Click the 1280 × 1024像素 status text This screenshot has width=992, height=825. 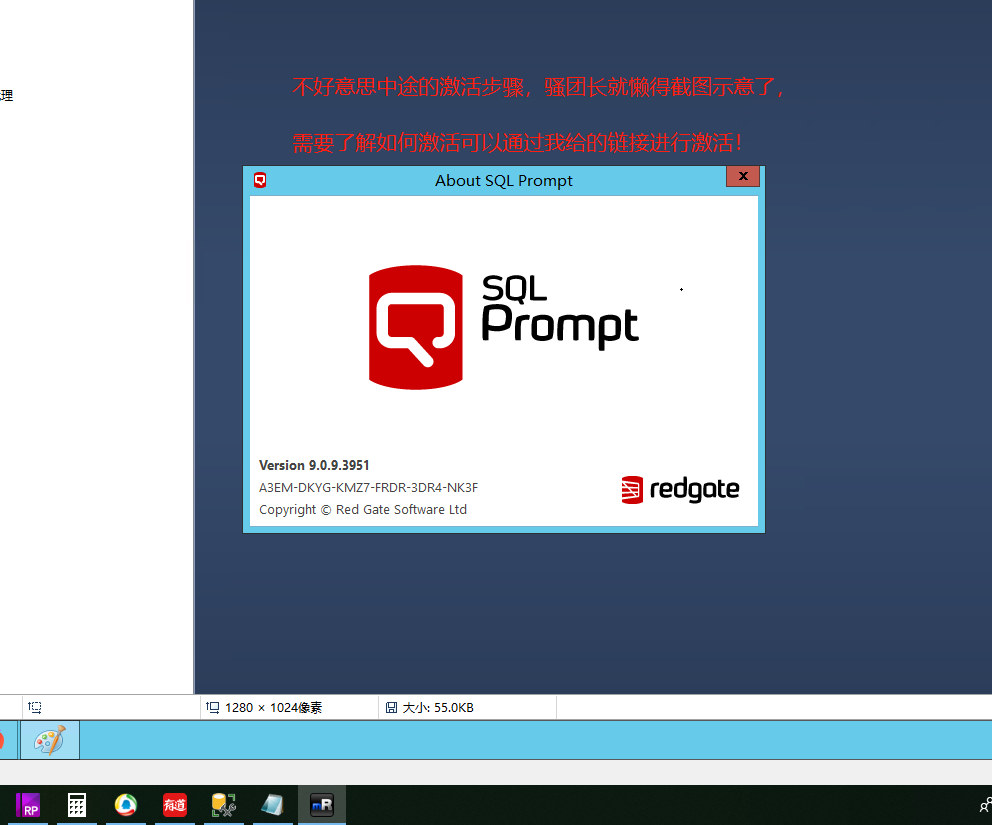point(273,707)
